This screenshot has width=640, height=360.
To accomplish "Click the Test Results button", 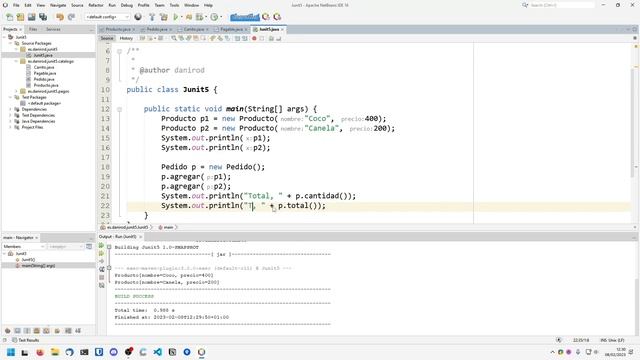I will [26, 340].
